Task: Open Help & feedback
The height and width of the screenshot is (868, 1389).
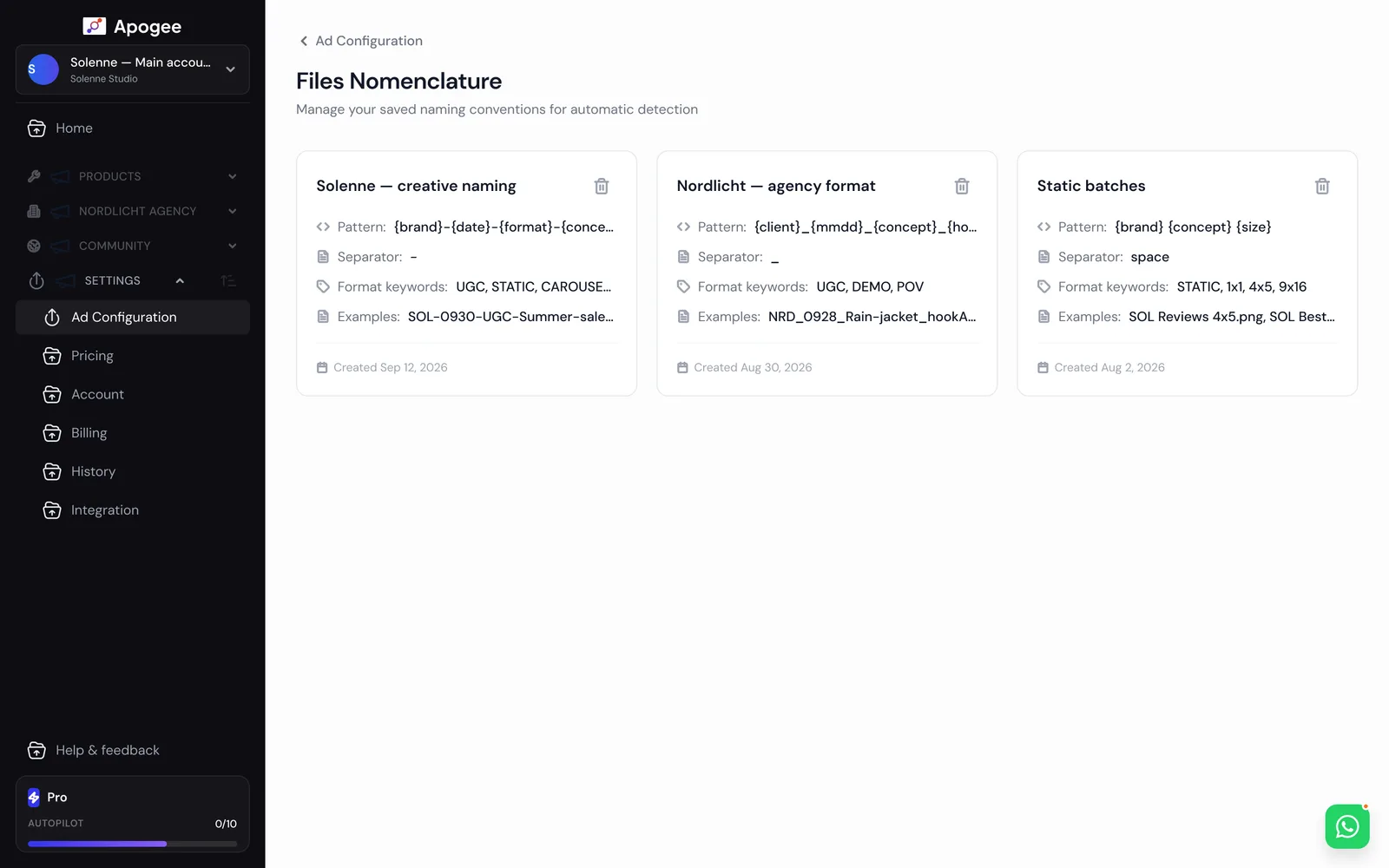Action: pyautogui.click(x=133, y=750)
